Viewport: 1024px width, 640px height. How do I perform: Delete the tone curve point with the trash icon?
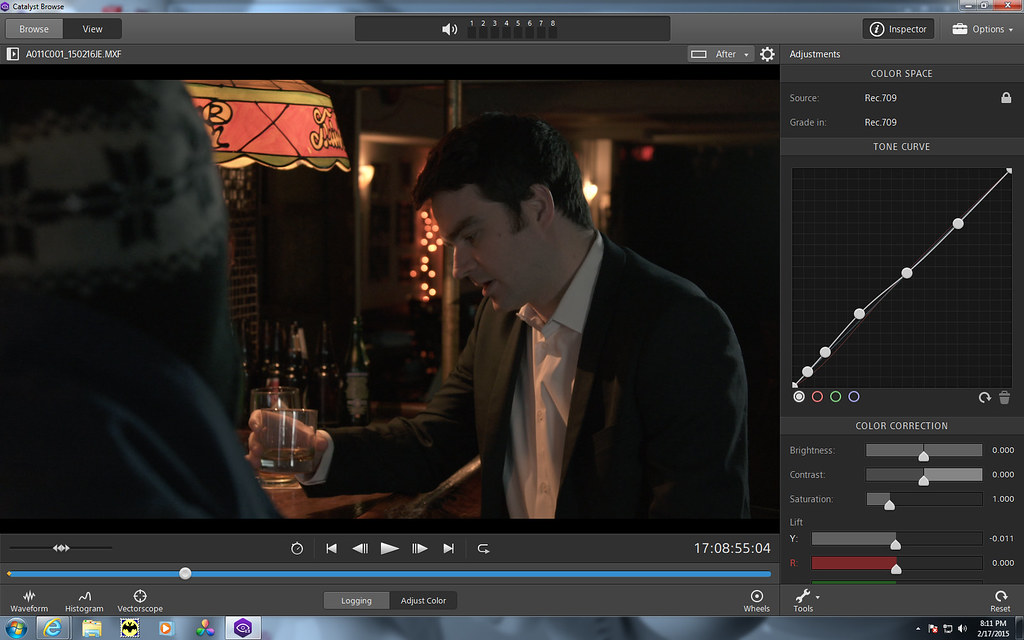click(1004, 397)
